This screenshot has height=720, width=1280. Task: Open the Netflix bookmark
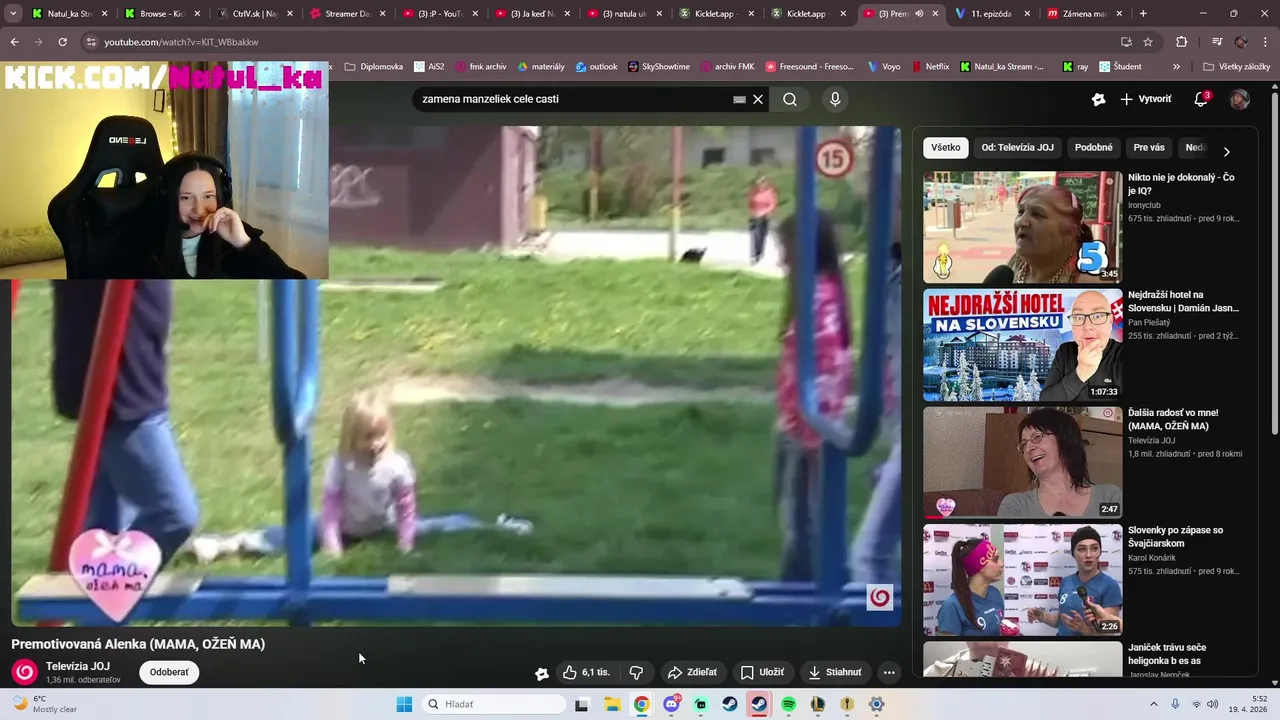pyautogui.click(x=930, y=66)
